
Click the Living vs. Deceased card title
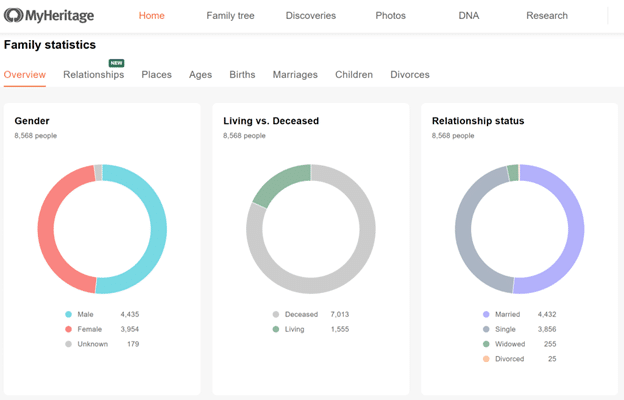click(271, 121)
